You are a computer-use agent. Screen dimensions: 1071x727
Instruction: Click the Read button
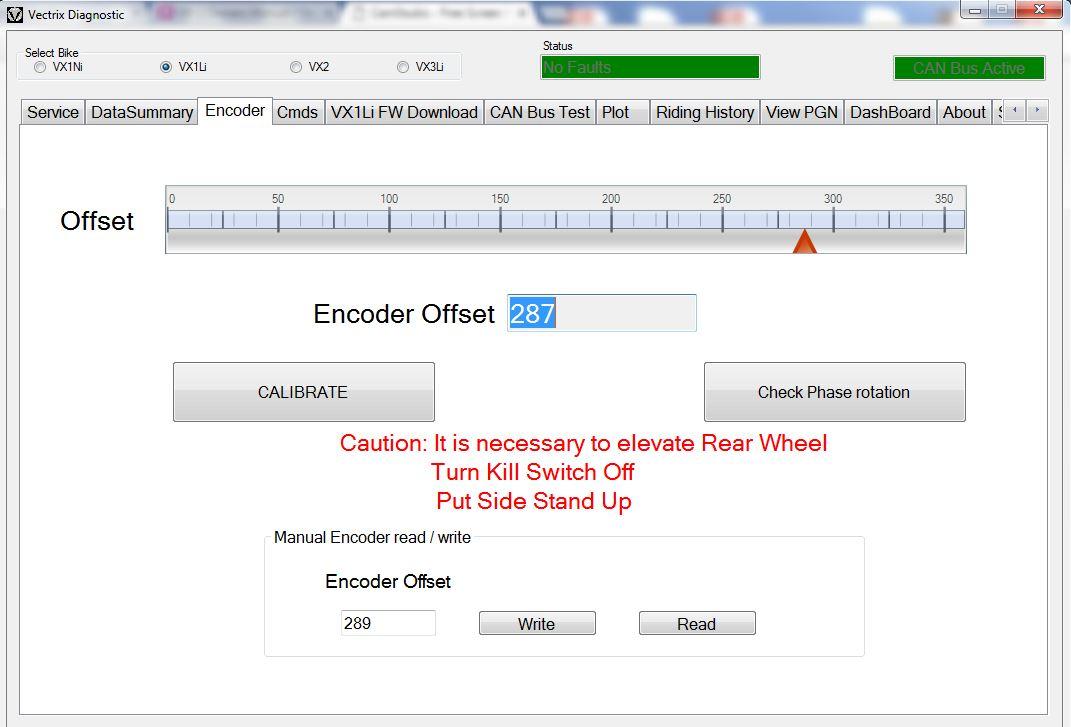[697, 623]
